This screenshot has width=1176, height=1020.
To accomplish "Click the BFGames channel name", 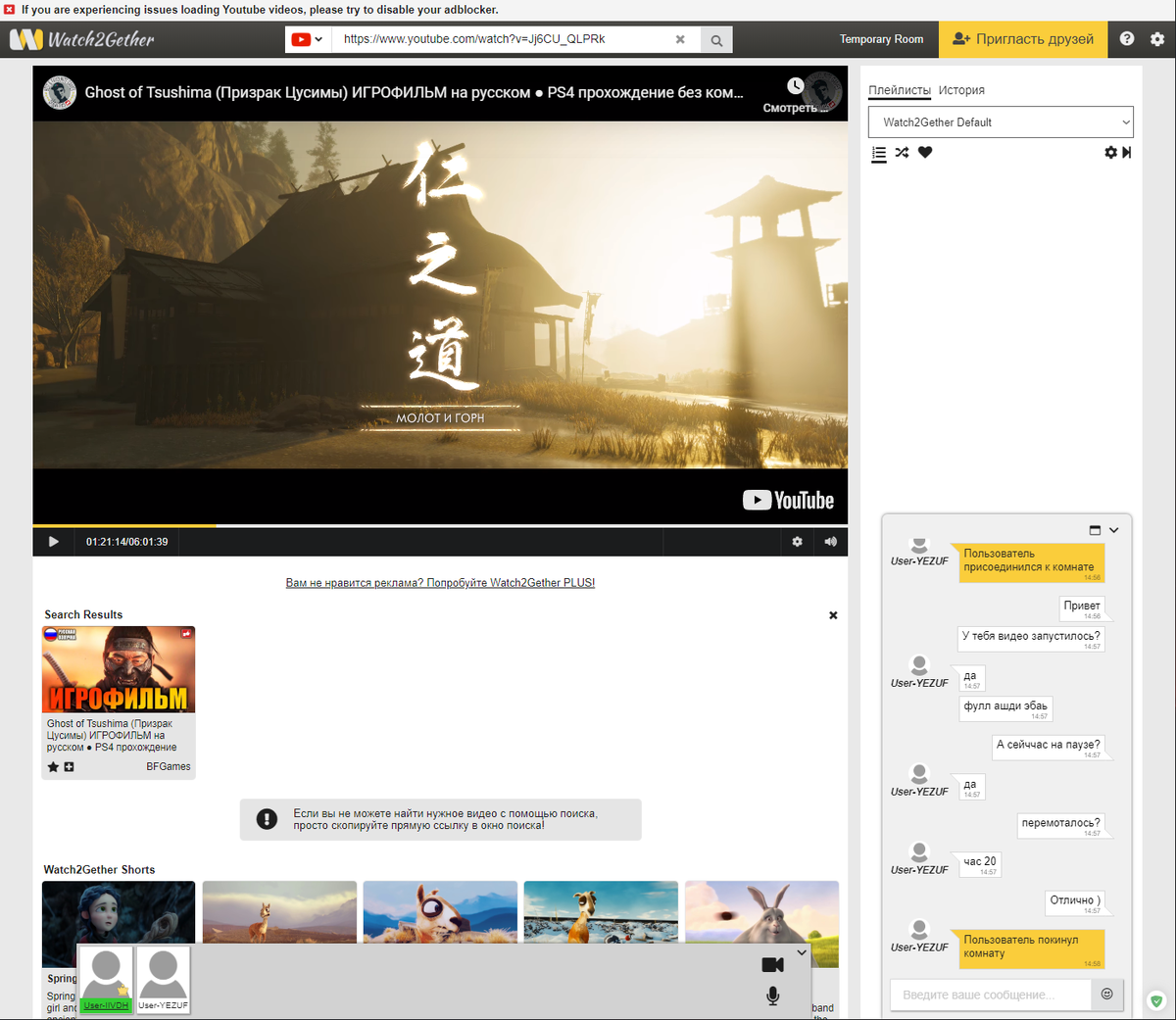I will tap(169, 767).
